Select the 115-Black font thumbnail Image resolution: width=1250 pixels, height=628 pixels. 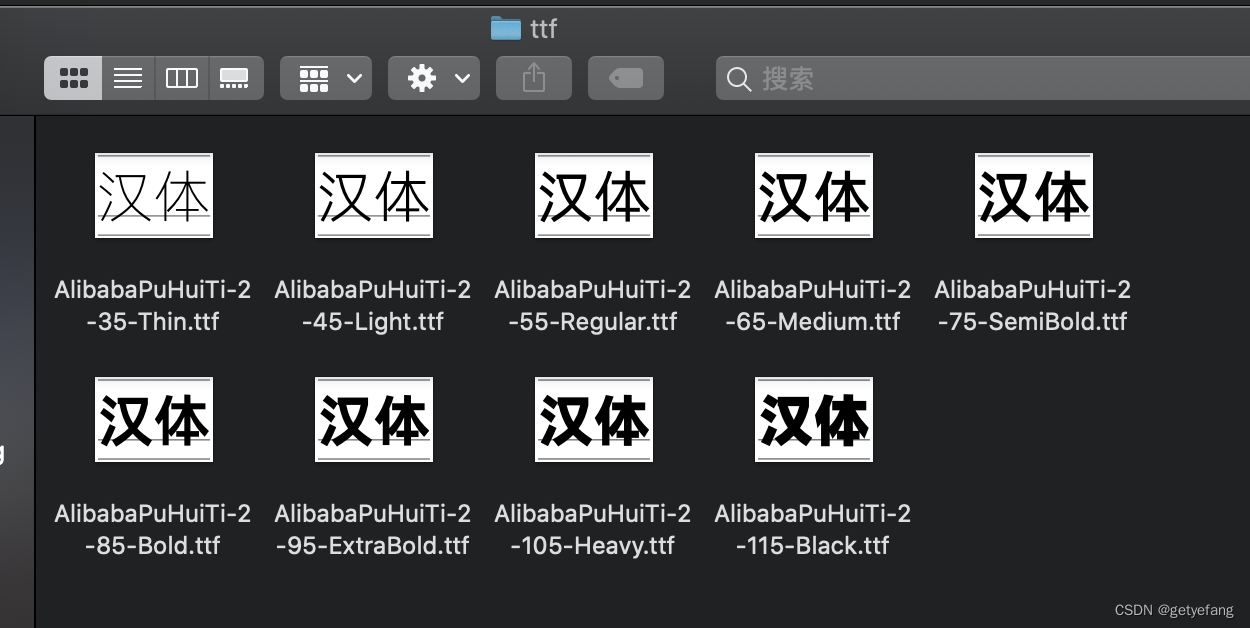[814, 419]
